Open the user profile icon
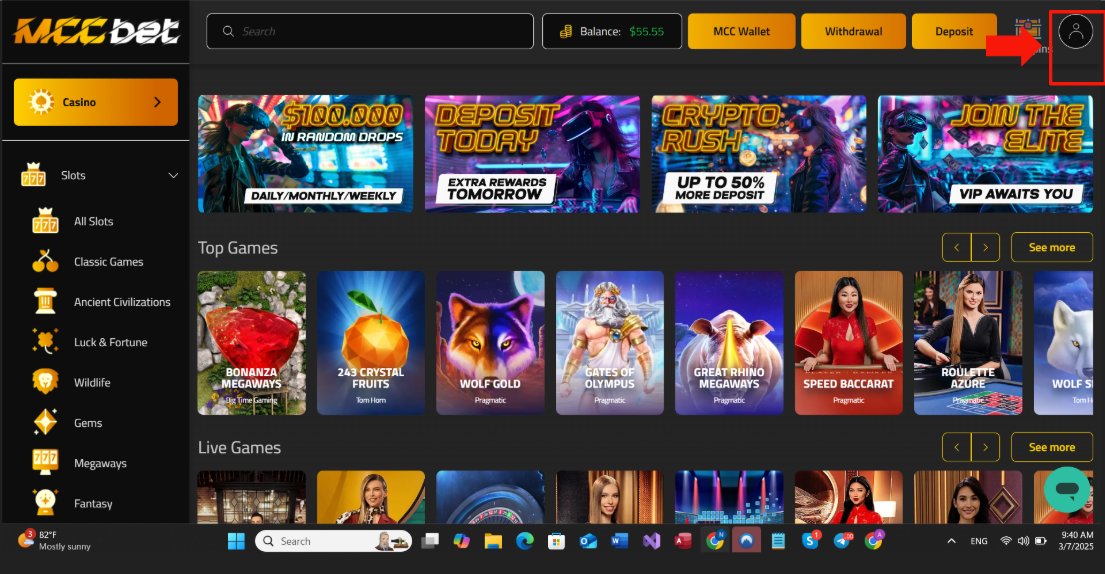The width and height of the screenshot is (1105, 574). (1075, 32)
